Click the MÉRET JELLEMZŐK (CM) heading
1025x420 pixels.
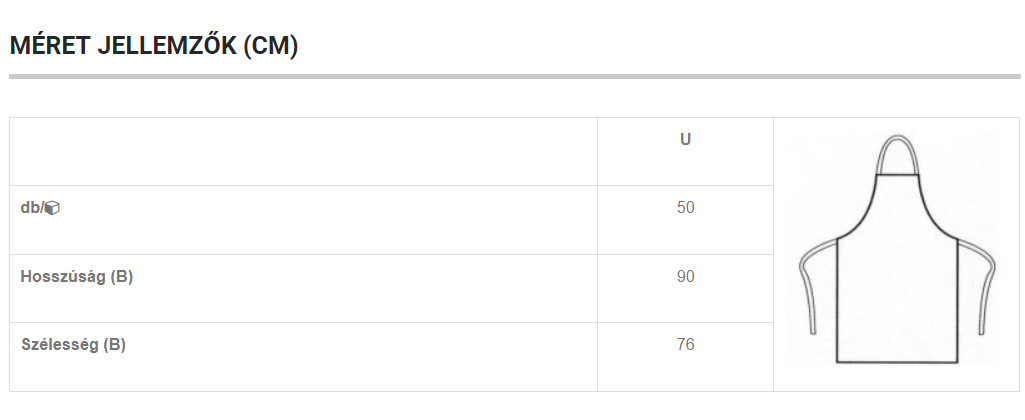tap(154, 46)
